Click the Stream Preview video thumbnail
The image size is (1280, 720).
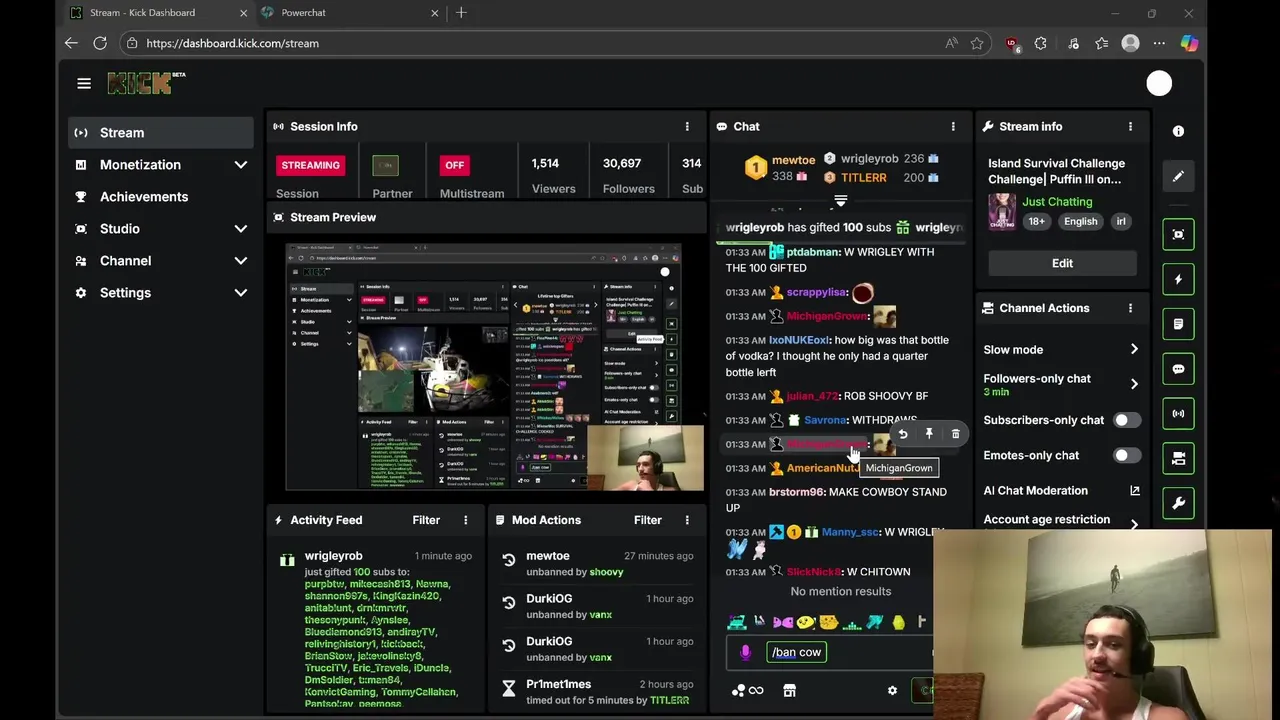tap(485, 366)
